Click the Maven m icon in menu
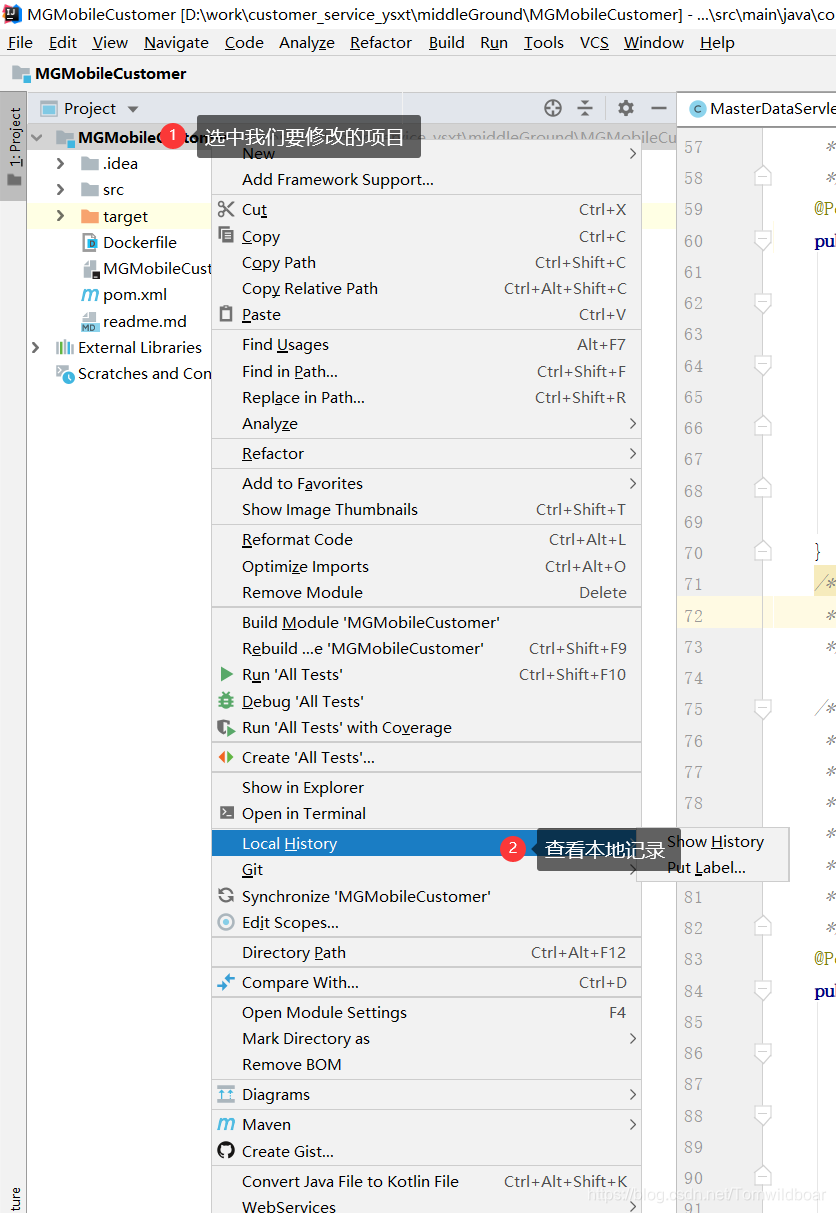 click(226, 1124)
